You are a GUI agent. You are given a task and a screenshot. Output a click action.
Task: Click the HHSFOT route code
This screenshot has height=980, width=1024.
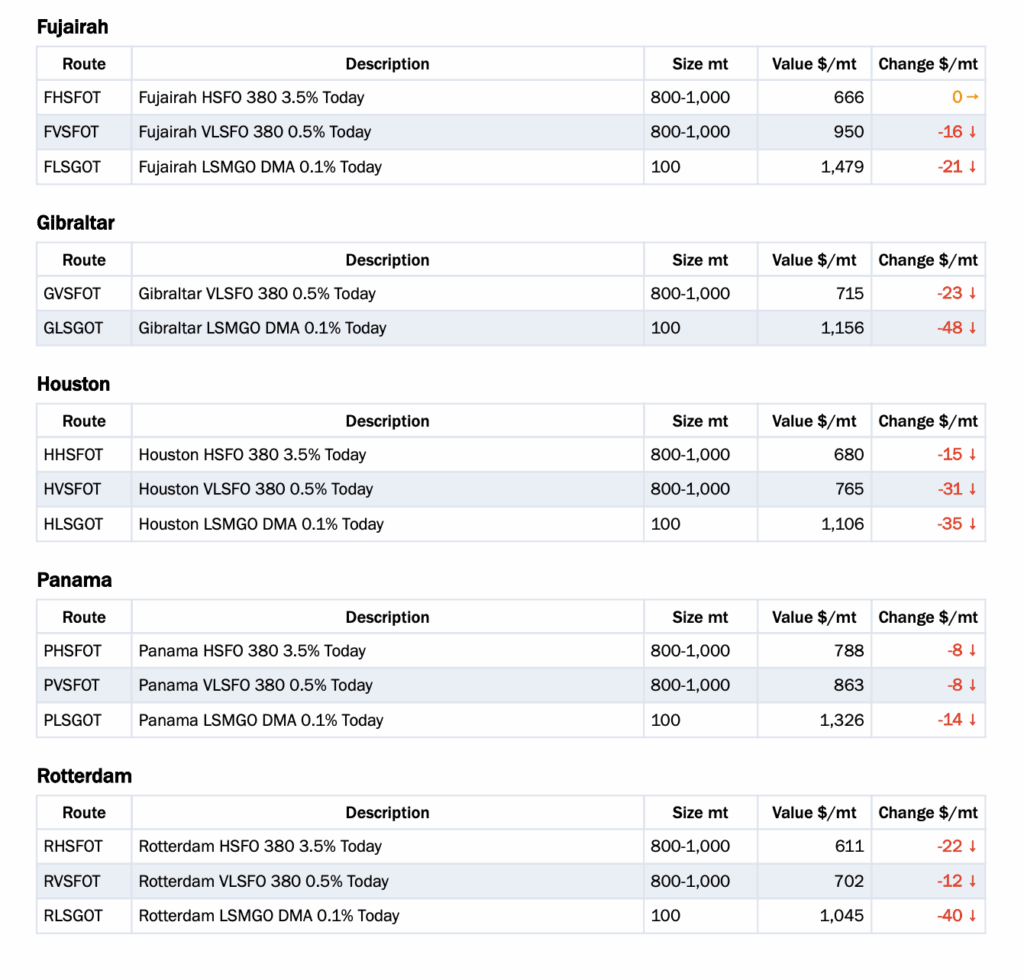(x=73, y=454)
